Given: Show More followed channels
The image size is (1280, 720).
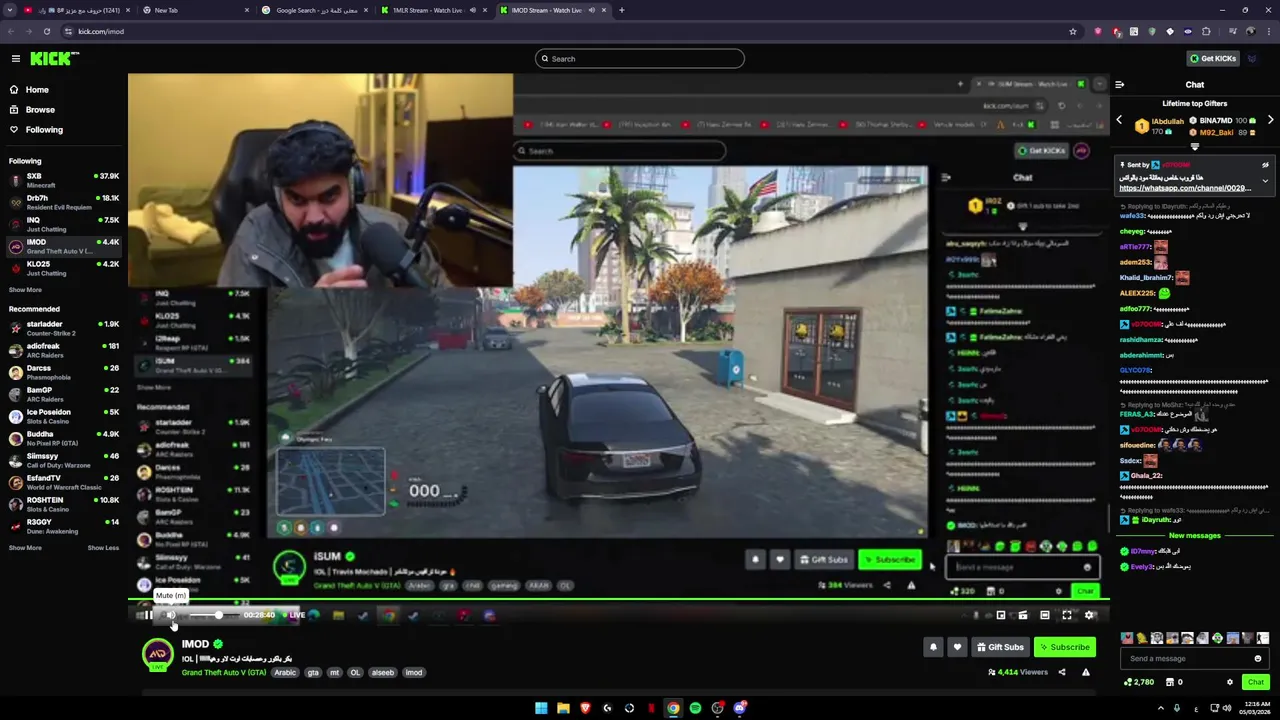Looking at the screenshot, I should [x=25, y=290].
